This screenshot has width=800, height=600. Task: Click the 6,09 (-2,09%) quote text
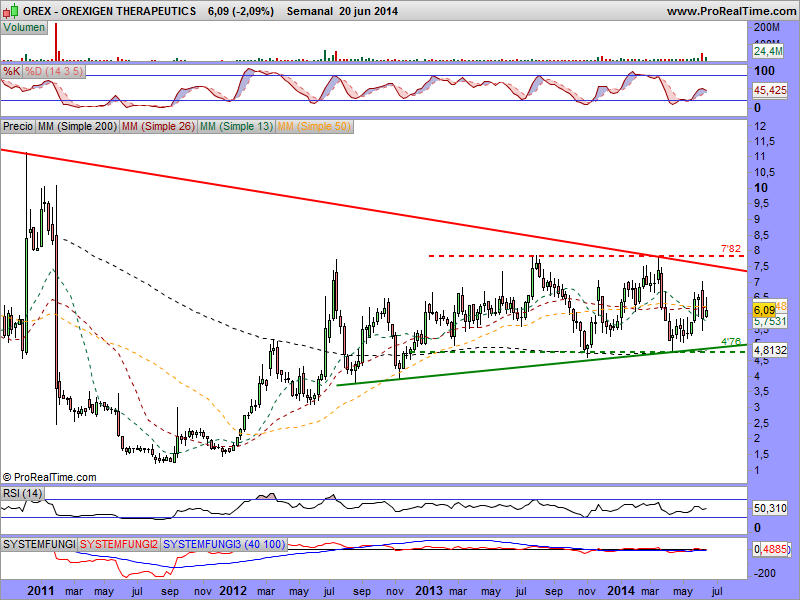pos(241,11)
